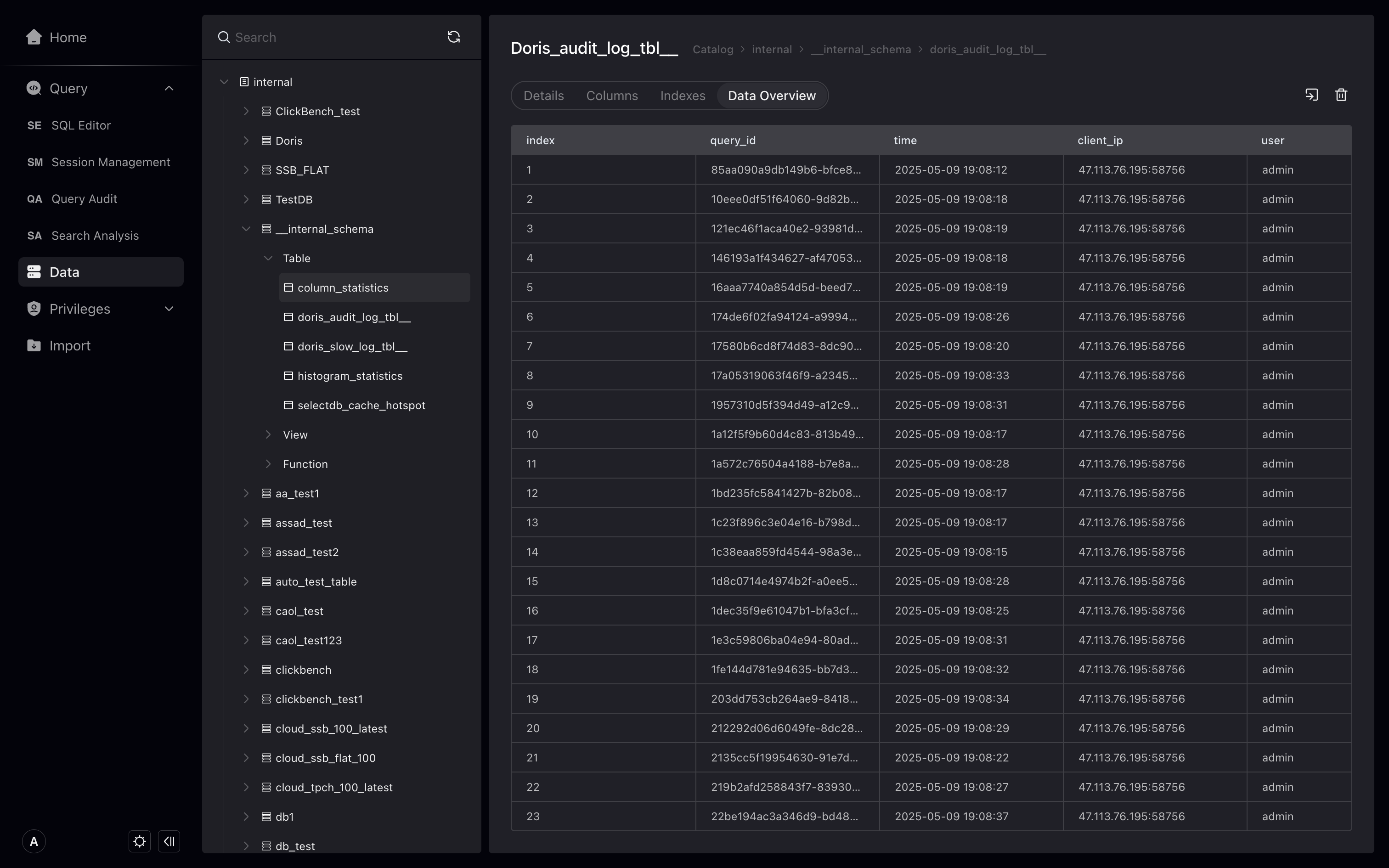Expand the Function folder chevron

pyautogui.click(x=268, y=464)
